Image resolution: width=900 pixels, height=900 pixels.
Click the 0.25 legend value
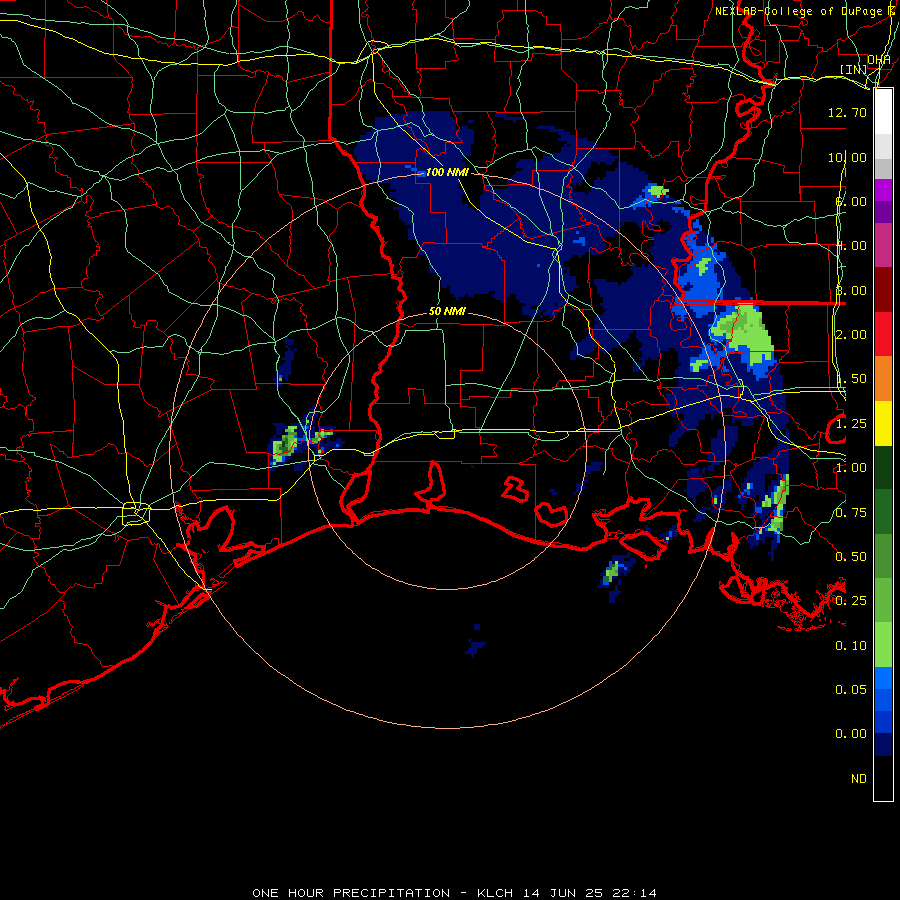(851, 601)
